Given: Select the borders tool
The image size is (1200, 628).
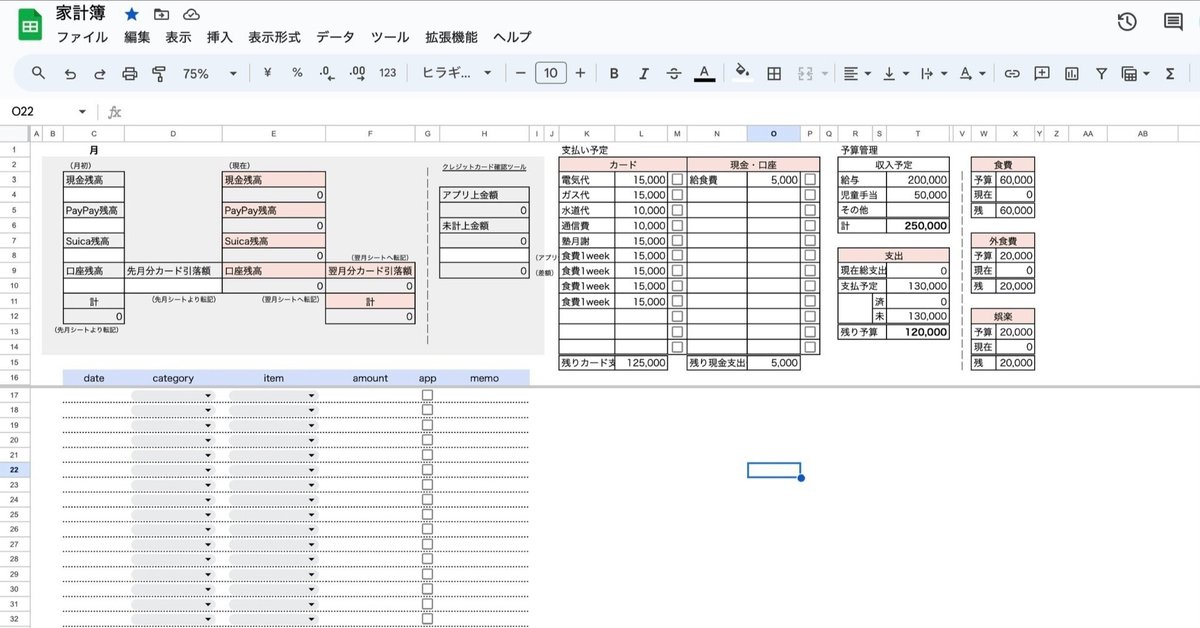Looking at the screenshot, I should pos(774,73).
